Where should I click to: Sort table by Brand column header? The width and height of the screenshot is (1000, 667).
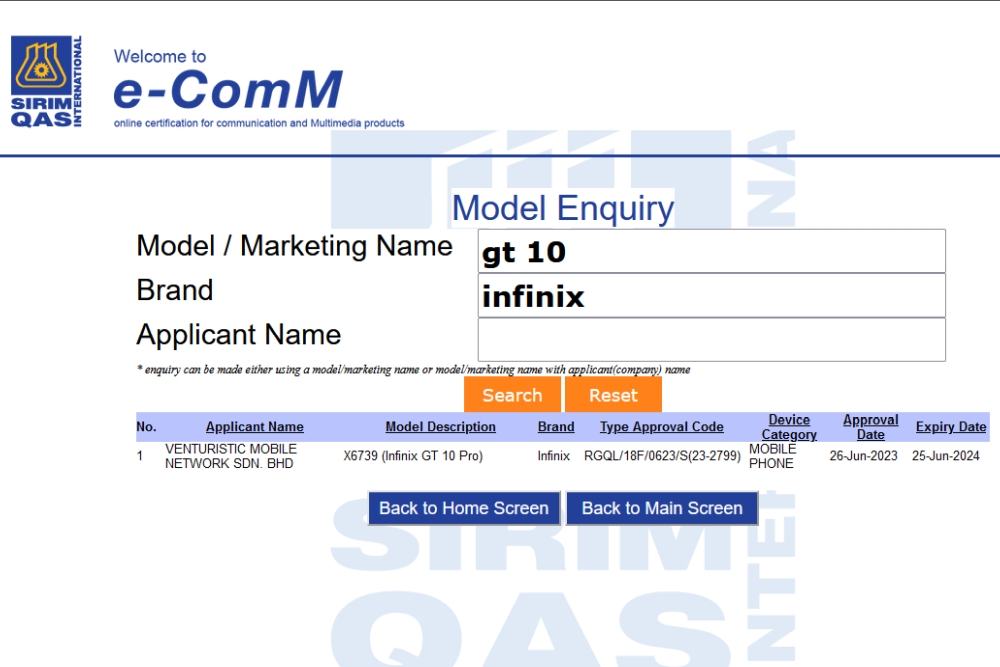point(555,427)
